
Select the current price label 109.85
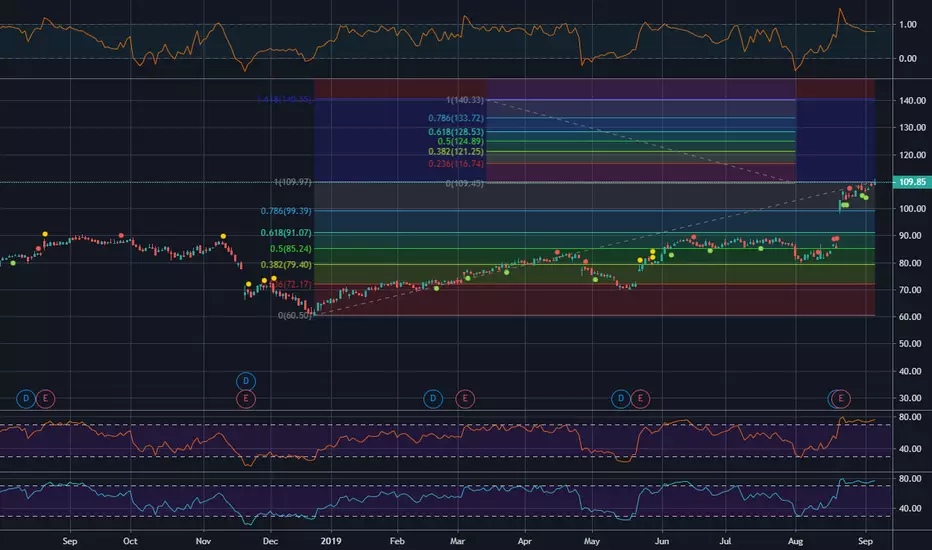click(x=912, y=182)
